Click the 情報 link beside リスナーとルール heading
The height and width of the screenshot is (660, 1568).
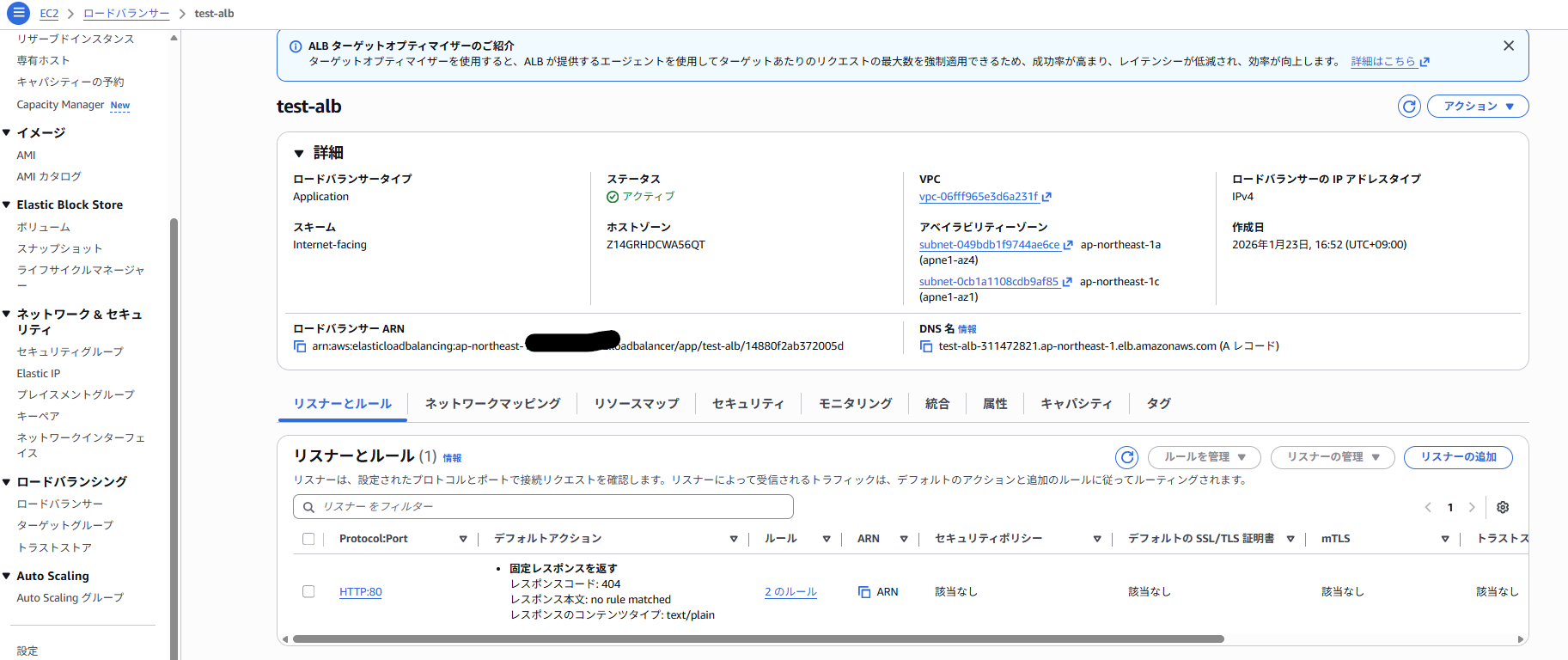[452, 459]
